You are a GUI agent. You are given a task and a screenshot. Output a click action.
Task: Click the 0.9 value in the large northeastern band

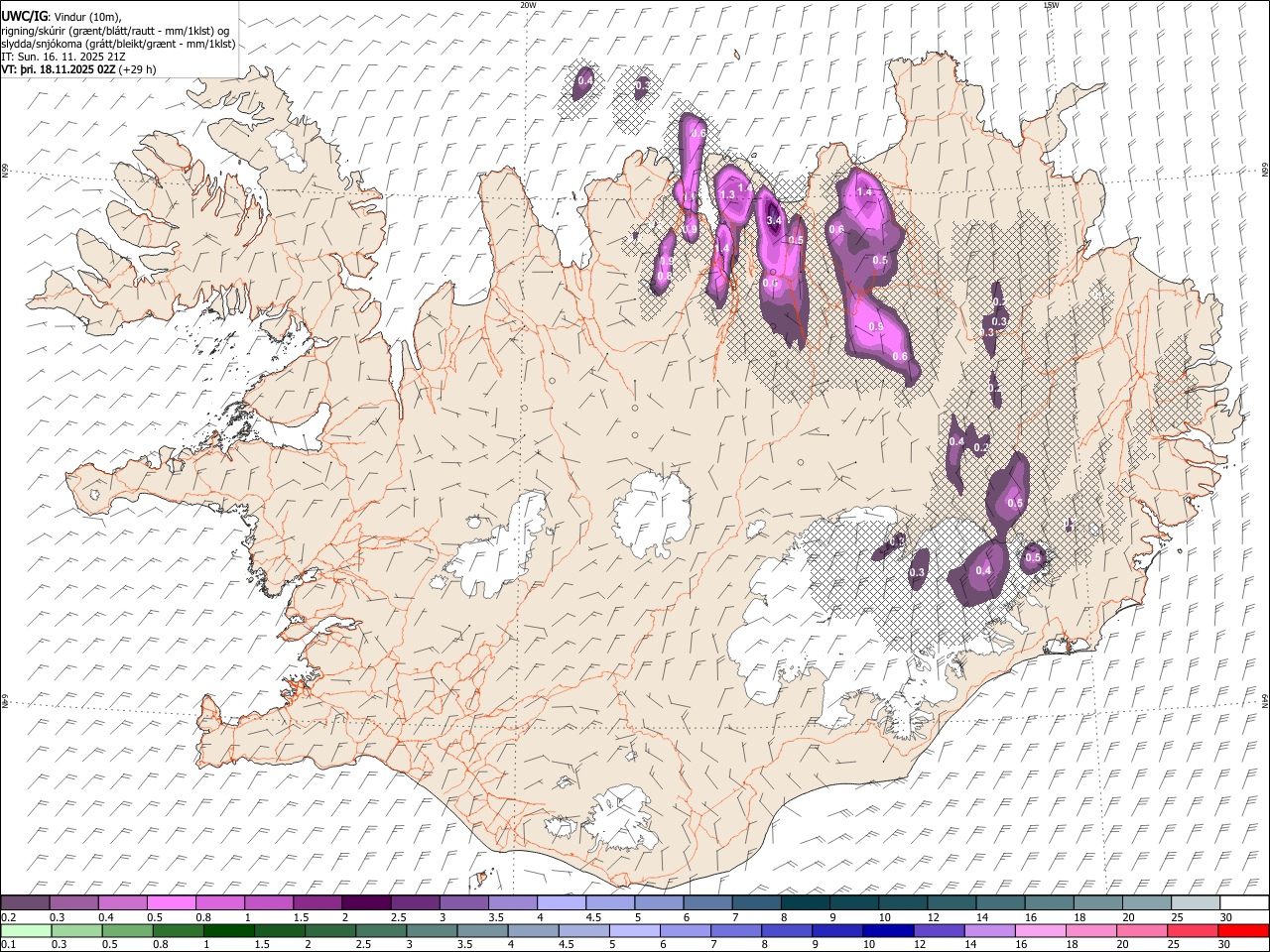tap(875, 326)
